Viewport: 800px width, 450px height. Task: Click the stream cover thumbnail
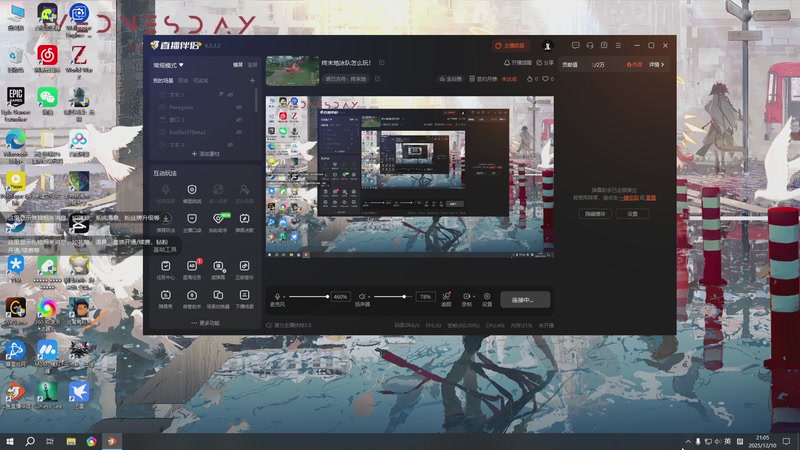click(x=292, y=71)
